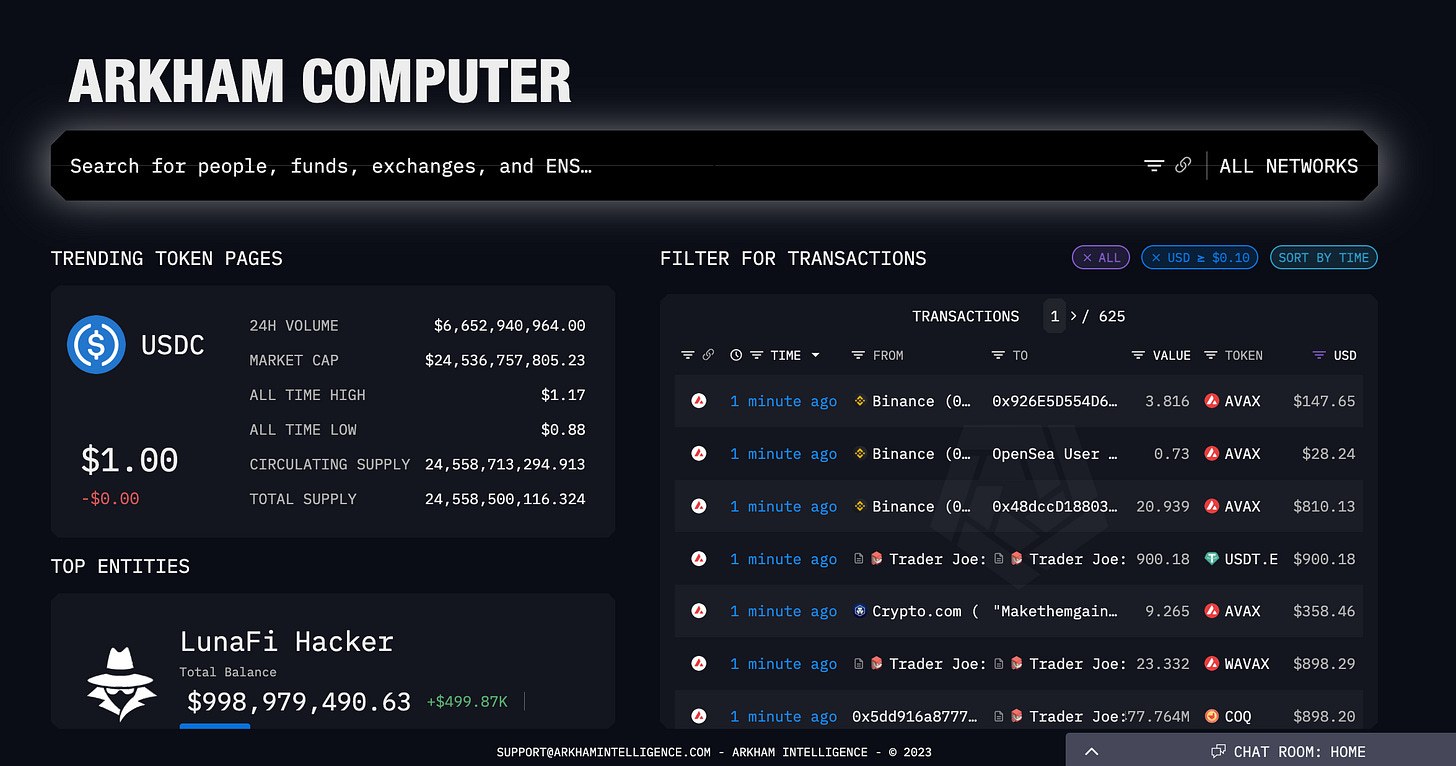Click Avalanche chain icon in $810.13 row
The height and width of the screenshot is (766, 1456).
click(699, 506)
